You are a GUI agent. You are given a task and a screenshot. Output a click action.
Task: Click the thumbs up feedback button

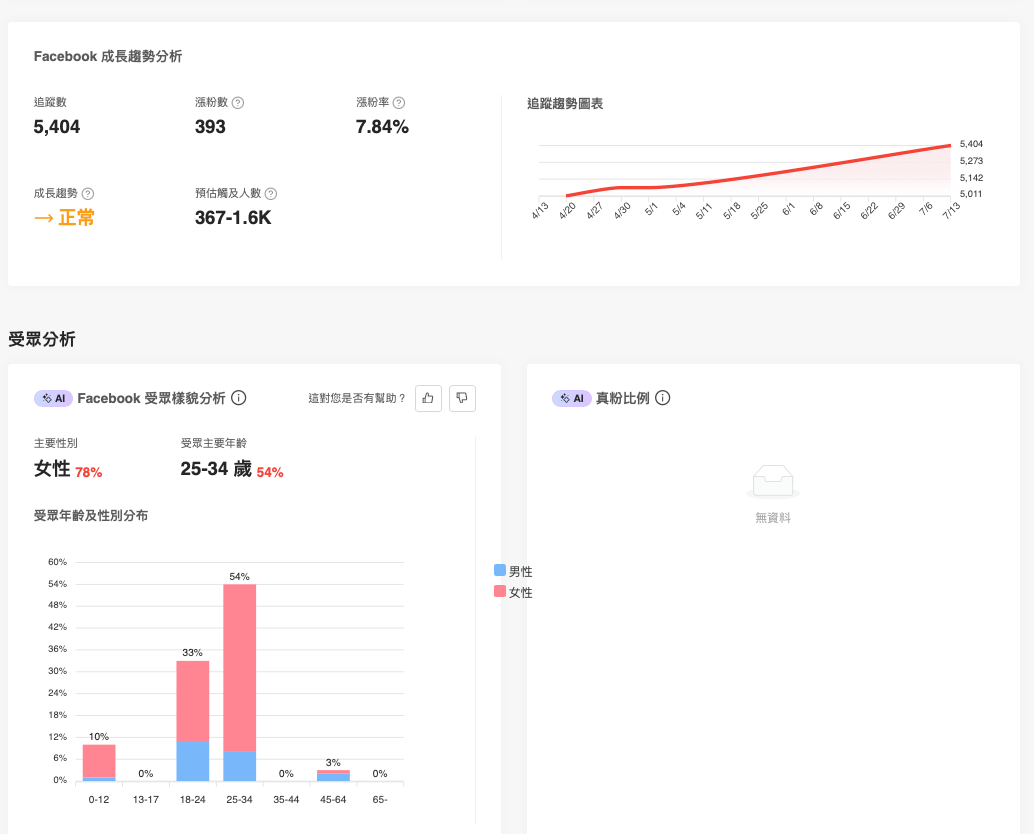(428, 398)
